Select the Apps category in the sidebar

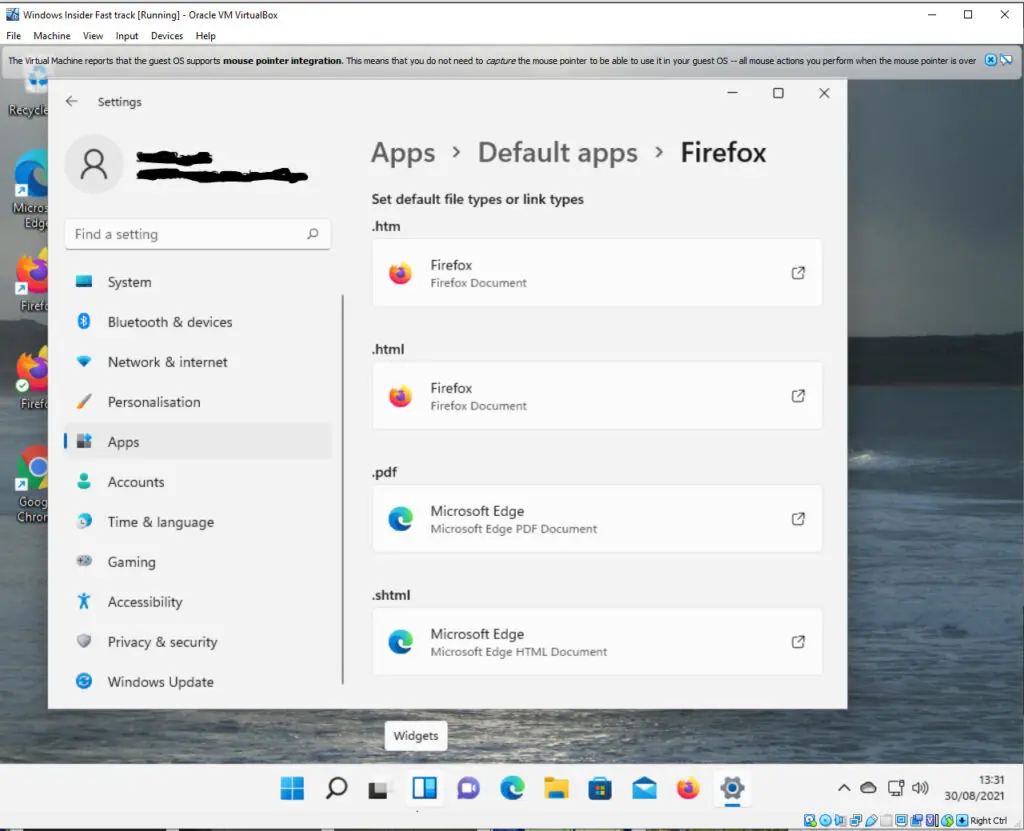click(x=198, y=442)
